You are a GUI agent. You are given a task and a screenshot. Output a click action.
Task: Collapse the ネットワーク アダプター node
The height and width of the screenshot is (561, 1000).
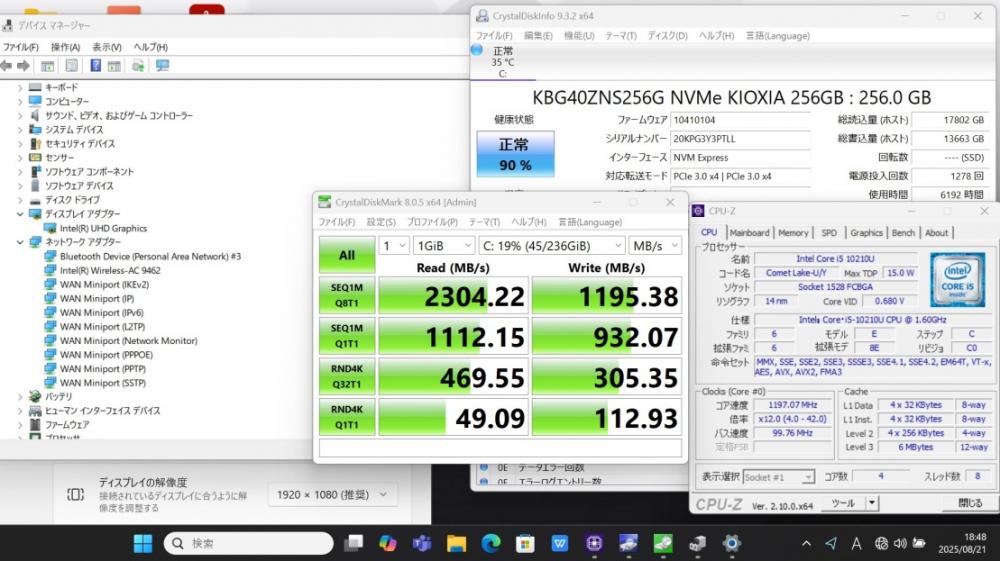pos(20,242)
